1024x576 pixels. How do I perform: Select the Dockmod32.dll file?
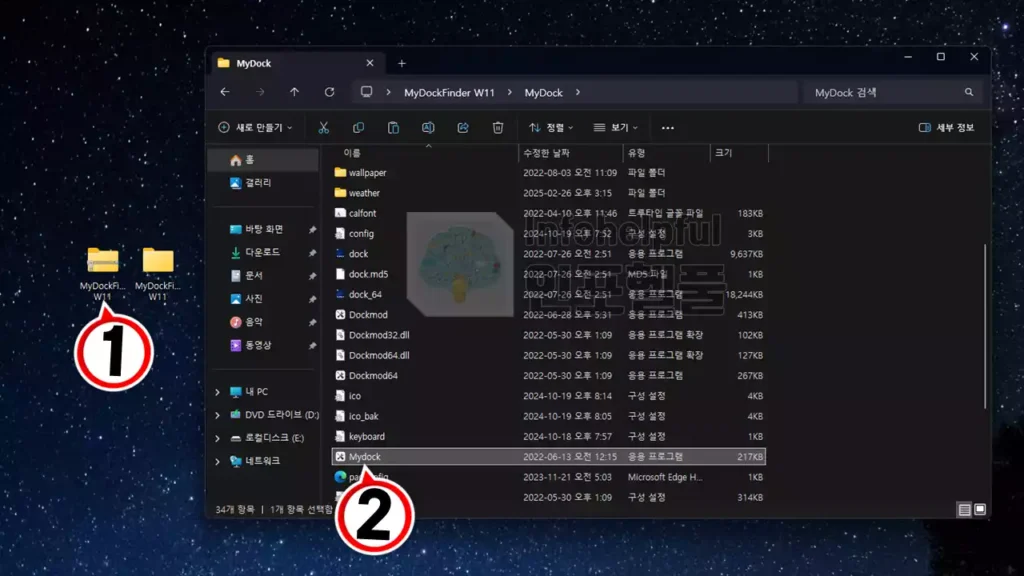[372, 335]
